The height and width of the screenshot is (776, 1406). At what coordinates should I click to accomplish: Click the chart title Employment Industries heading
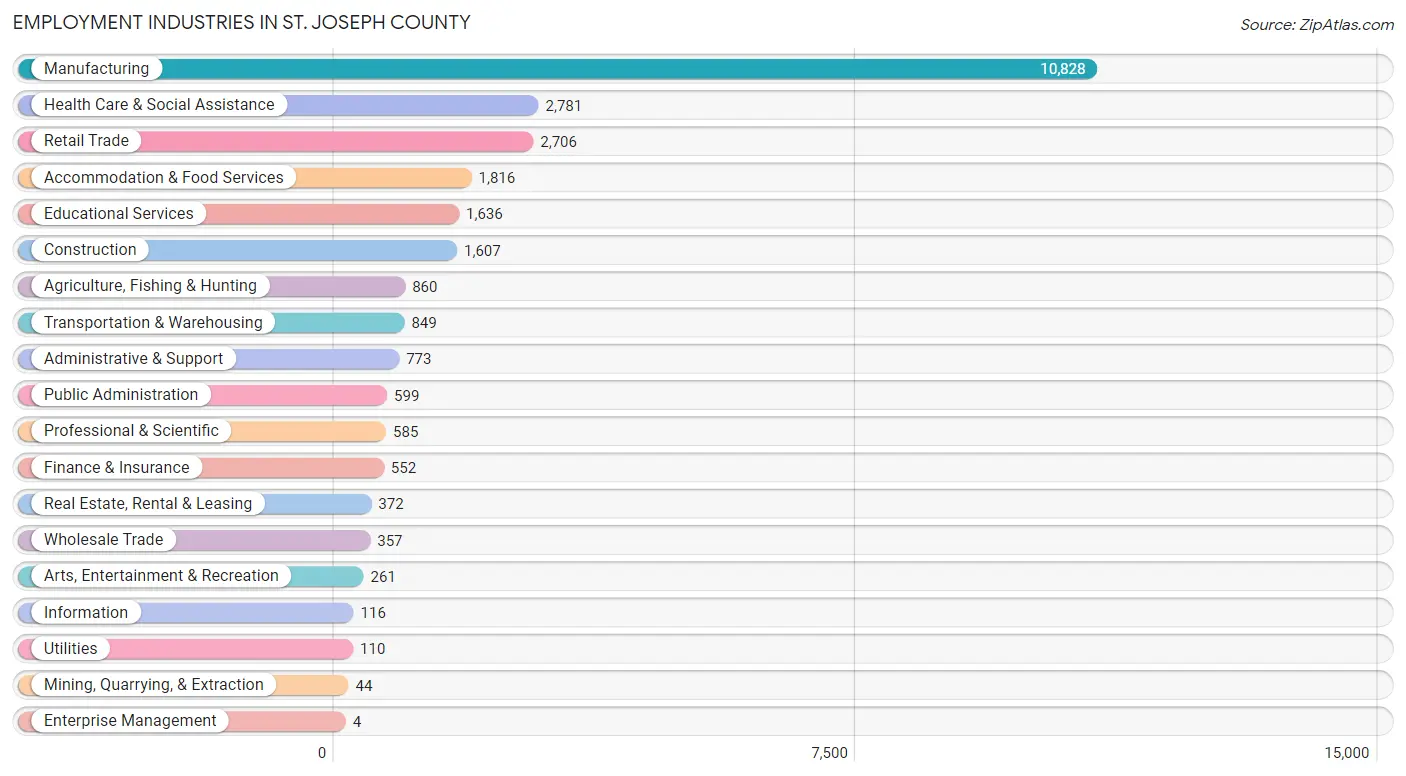pyautogui.click(x=242, y=22)
